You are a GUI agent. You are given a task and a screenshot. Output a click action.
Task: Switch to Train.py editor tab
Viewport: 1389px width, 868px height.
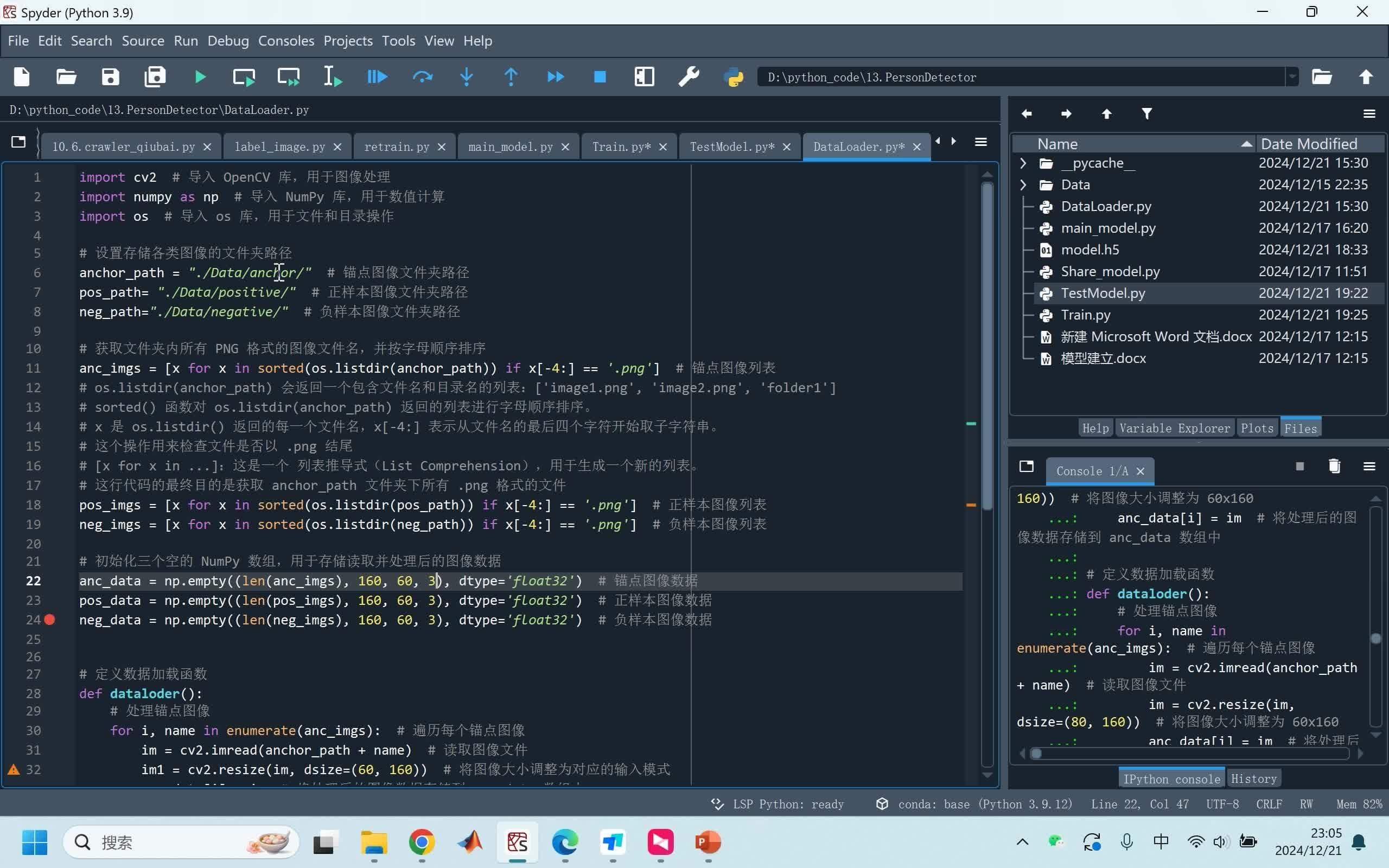point(621,147)
